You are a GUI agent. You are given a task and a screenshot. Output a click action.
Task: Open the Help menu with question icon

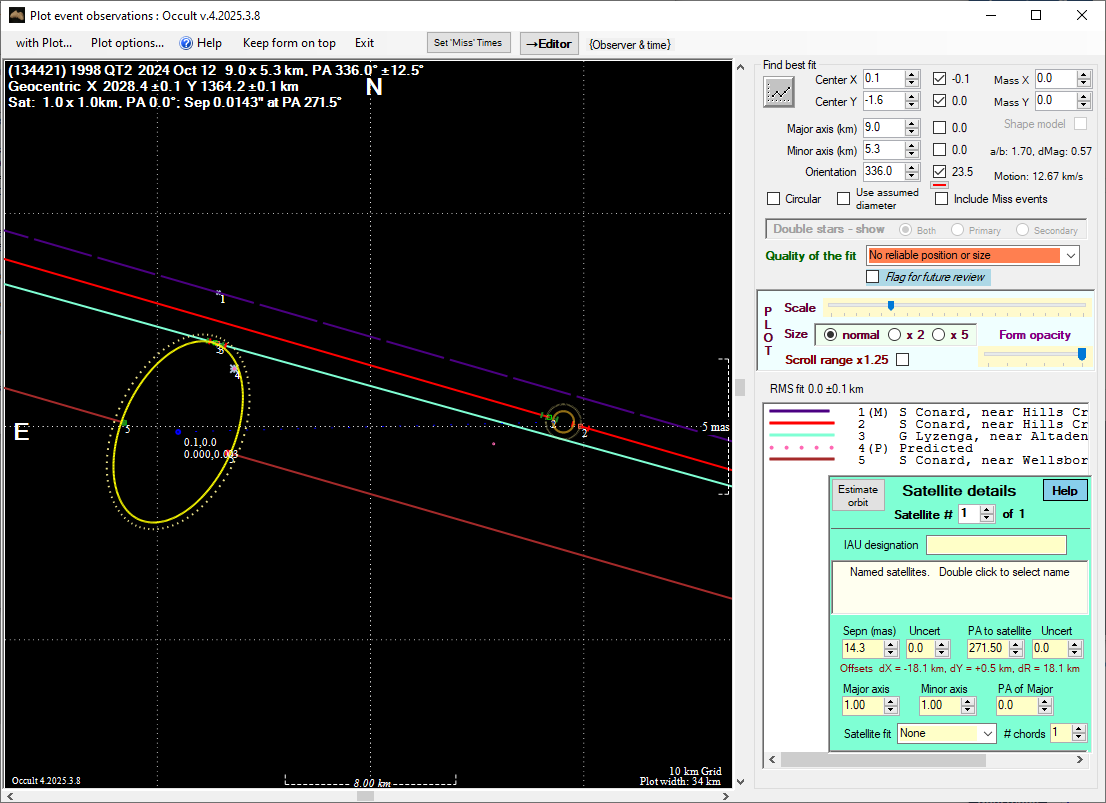pyautogui.click(x=201, y=43)
